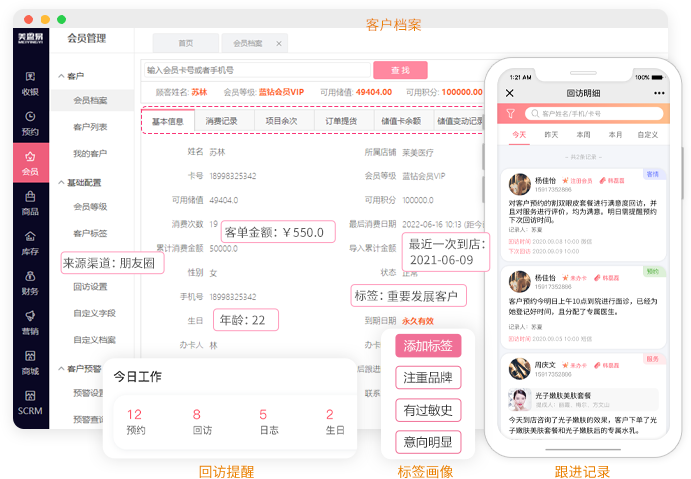Image resolution: width=691 pixels, height=479 pixels.
Task: Click the 查找 search button
Action: [400, 70]
